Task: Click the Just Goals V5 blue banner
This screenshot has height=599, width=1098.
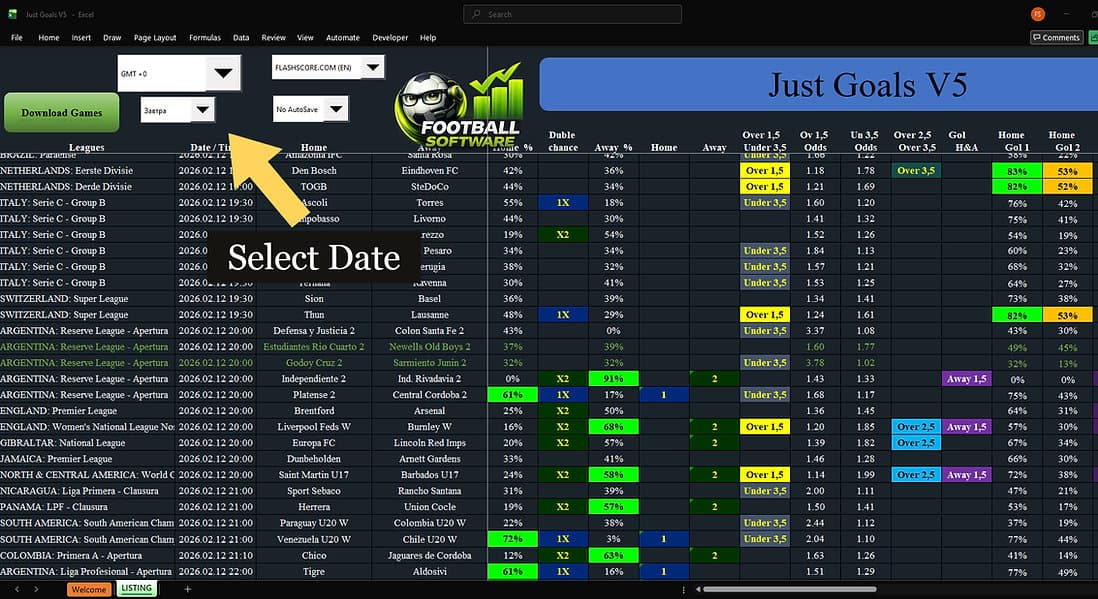Action: click(819, 84)
